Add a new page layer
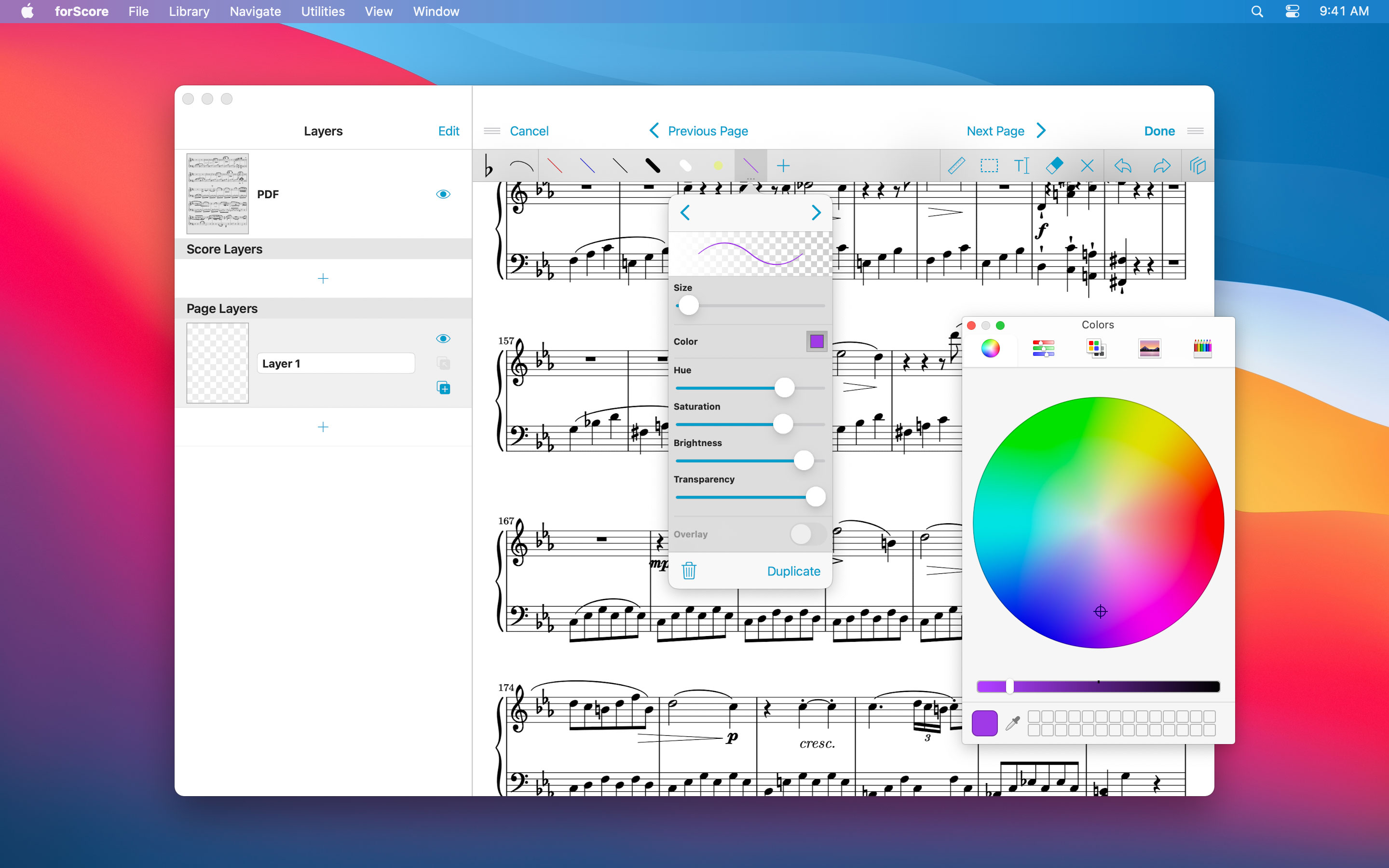This screenshot has width=1389, height=868. 323,427
